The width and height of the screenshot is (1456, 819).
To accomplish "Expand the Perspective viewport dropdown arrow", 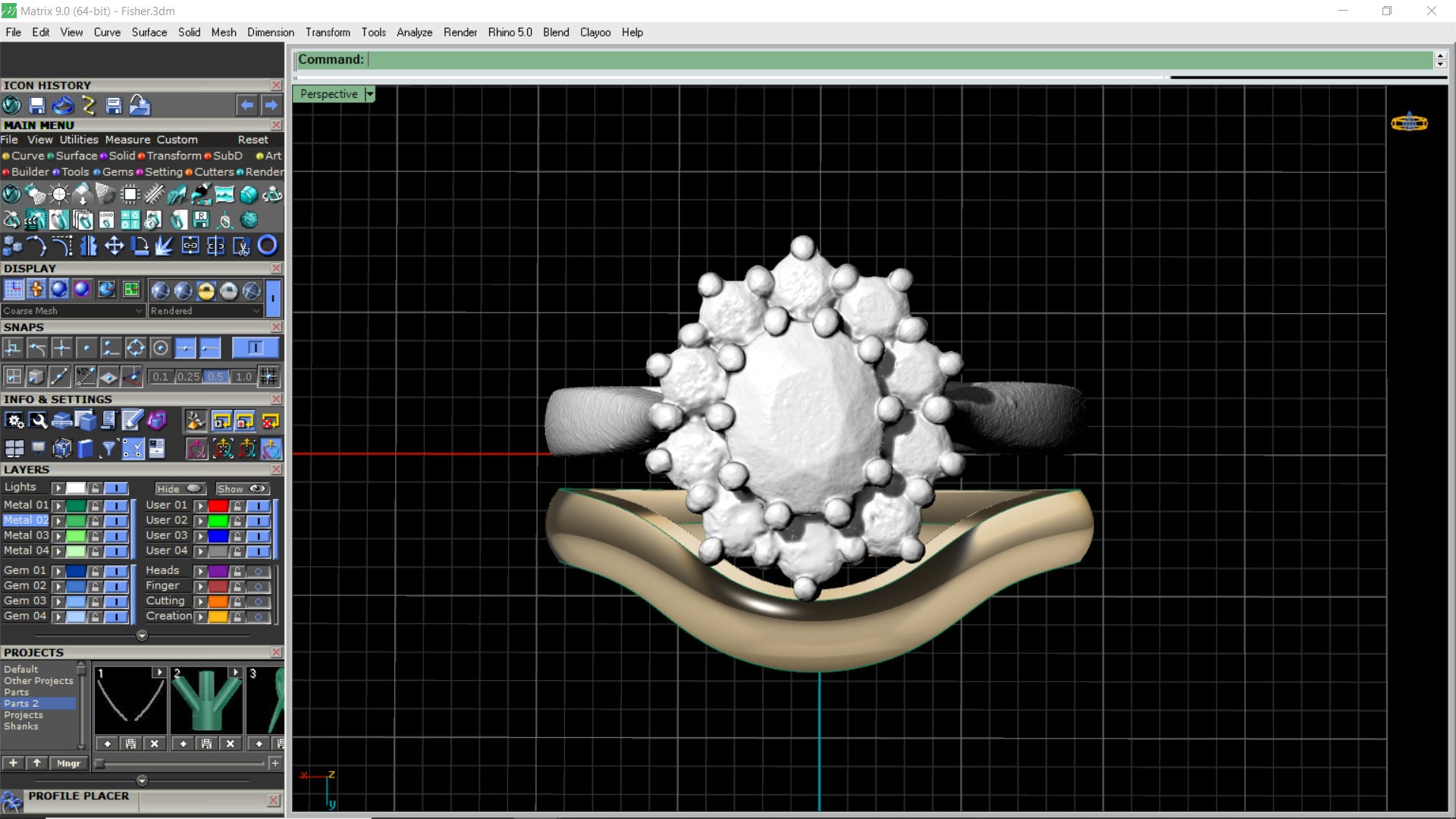I will click(369, 94).
